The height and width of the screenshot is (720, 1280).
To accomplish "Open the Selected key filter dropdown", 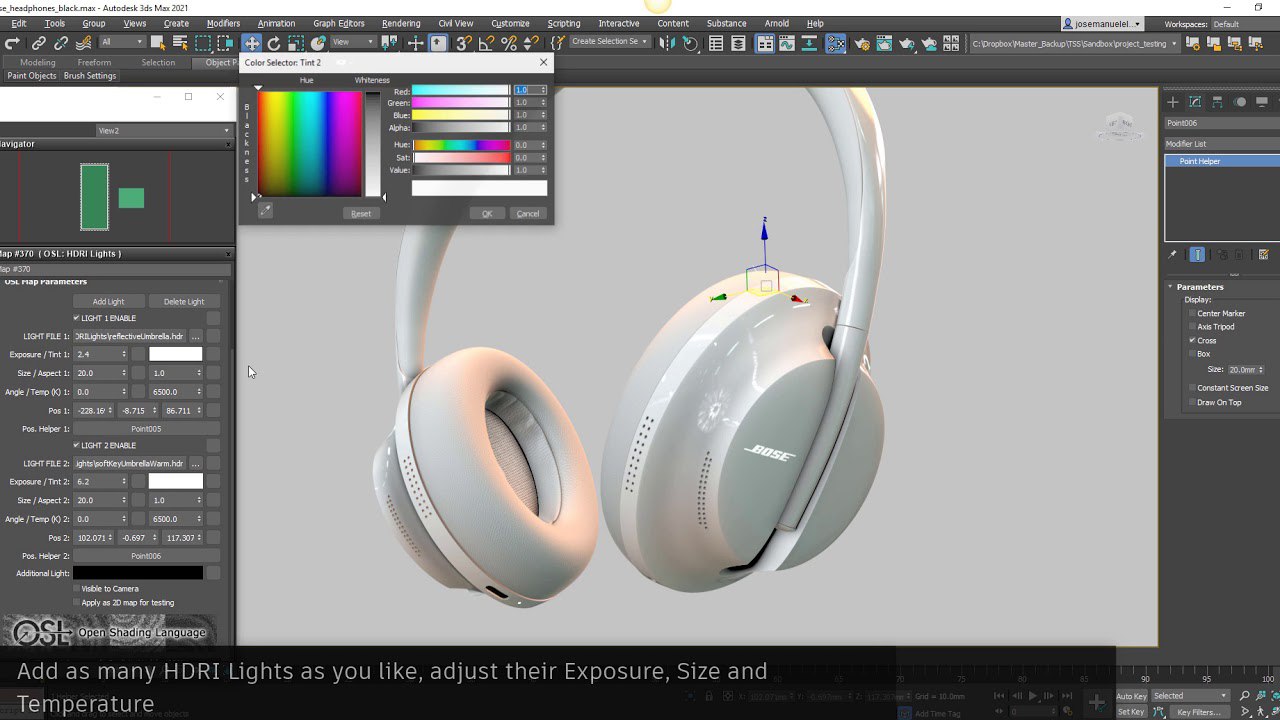I will click(1190, 696).
